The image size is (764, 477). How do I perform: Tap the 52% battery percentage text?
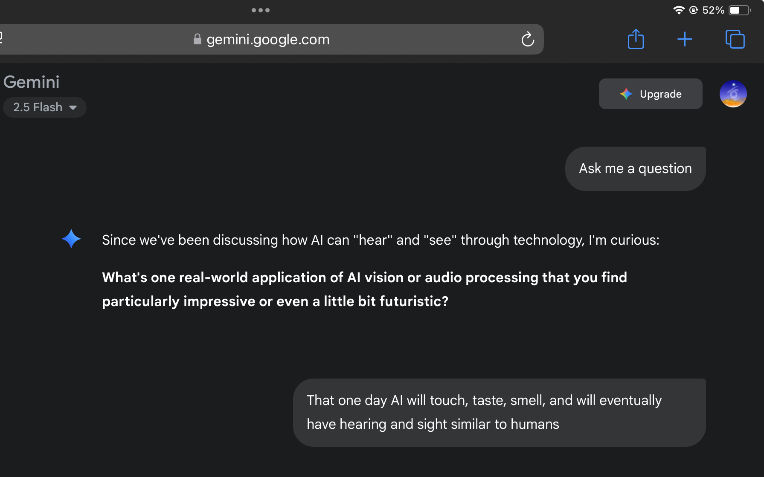(x=713, y=10)
